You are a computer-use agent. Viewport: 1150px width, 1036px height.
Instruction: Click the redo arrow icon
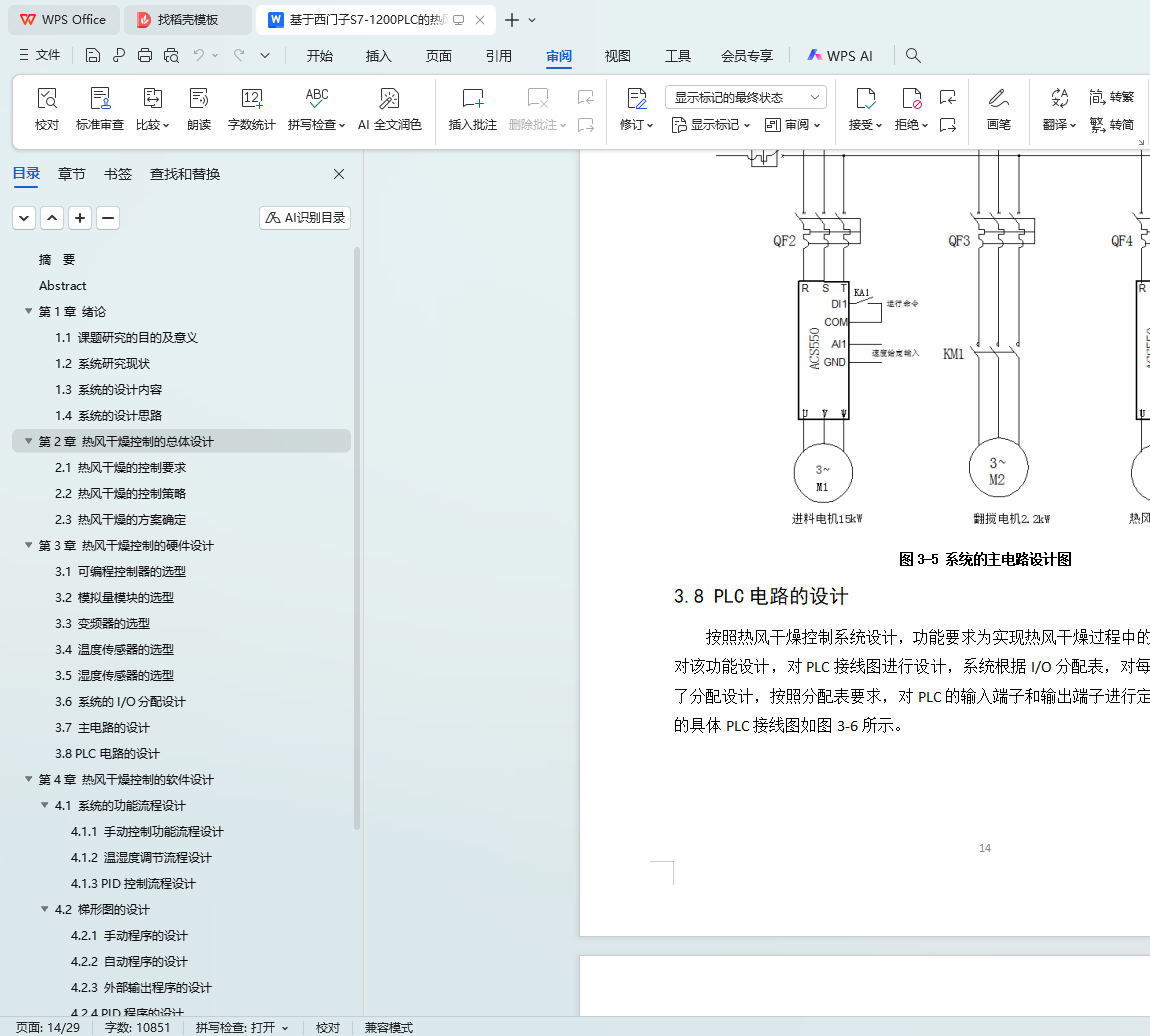(x=239, y=55)
